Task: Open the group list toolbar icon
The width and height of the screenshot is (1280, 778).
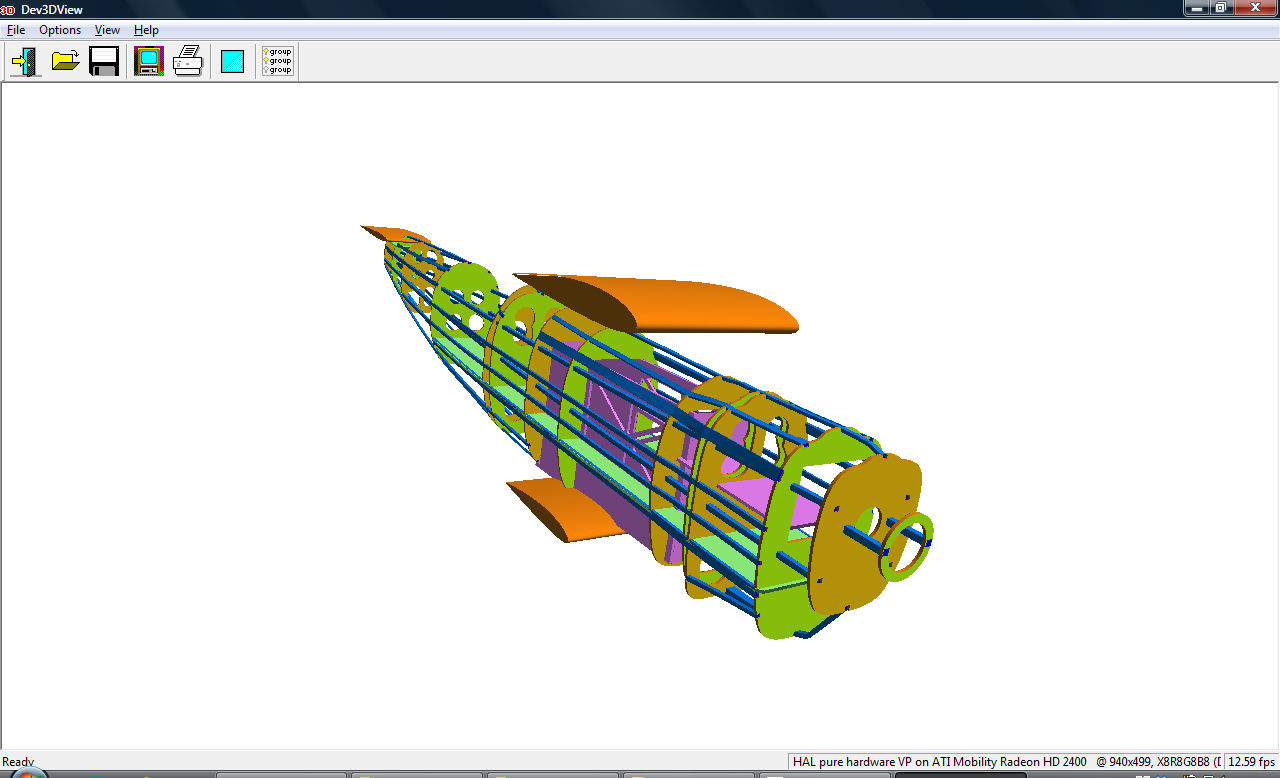Action: click(x=277, y=62)
